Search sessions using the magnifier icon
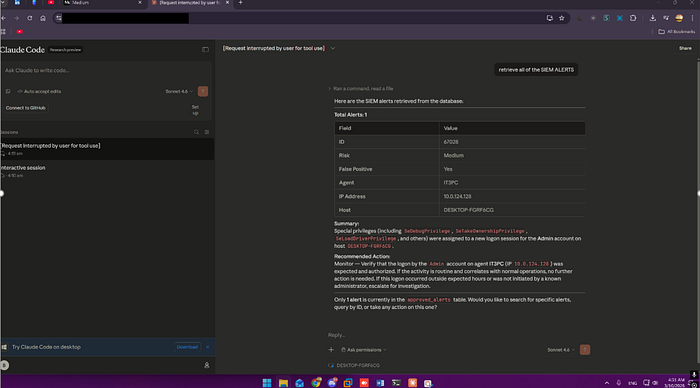The height and width of the screenshot is (388, 700). pyautogui.click(x=196, y=132)
